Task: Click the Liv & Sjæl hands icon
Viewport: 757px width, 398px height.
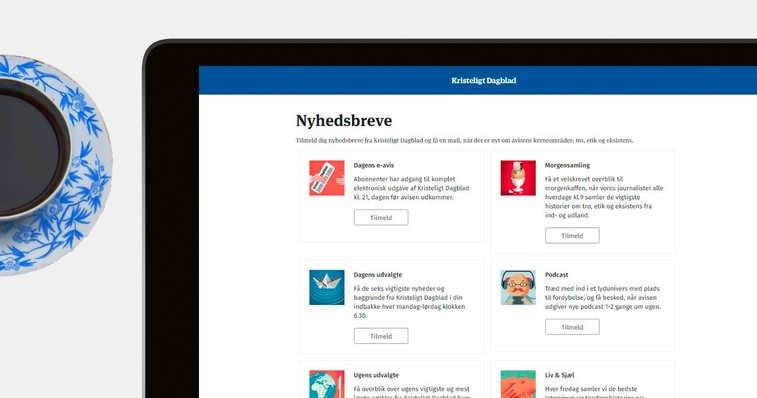Action: [x=518, y=384]
